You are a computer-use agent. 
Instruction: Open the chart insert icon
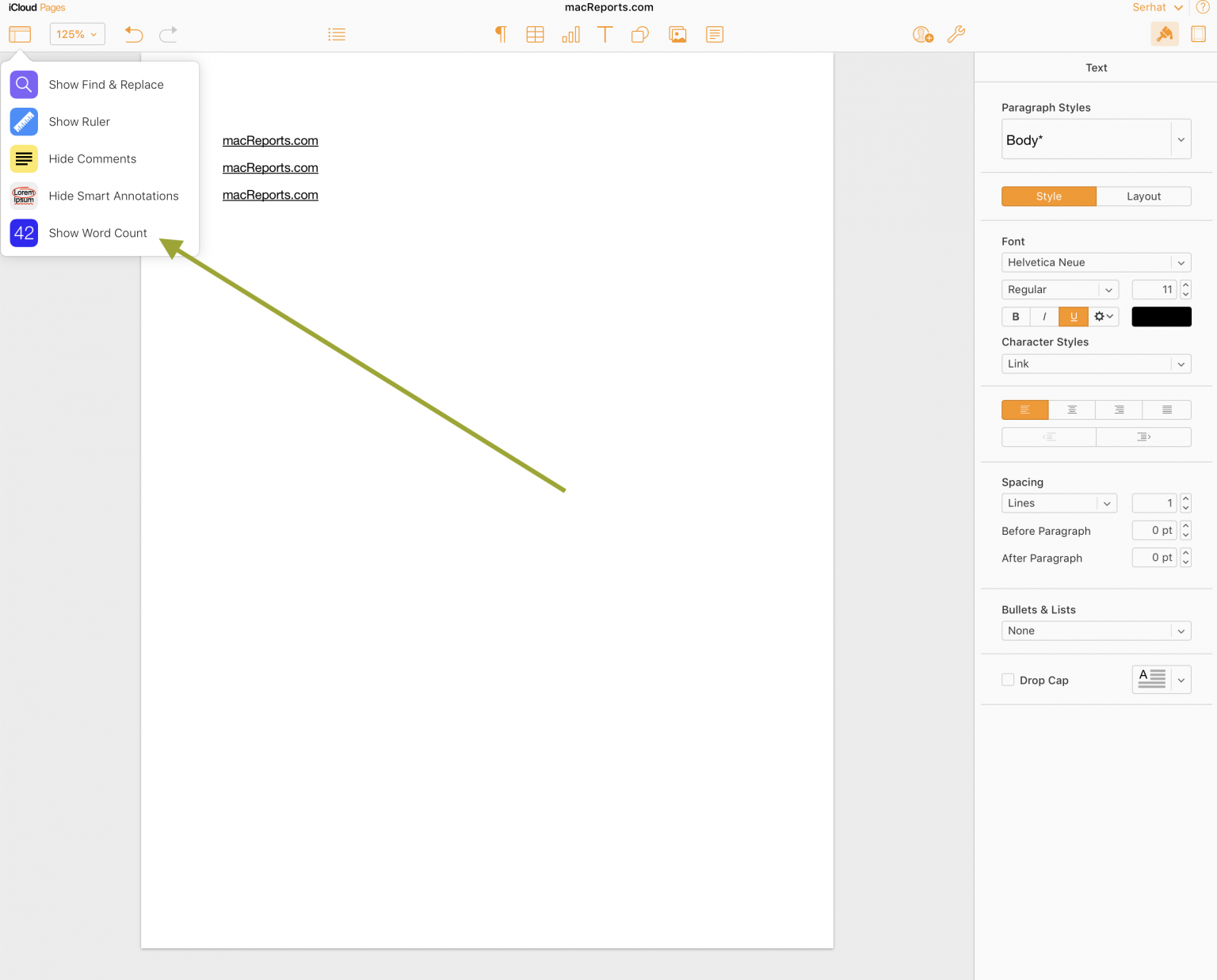[x=570, y=34]
